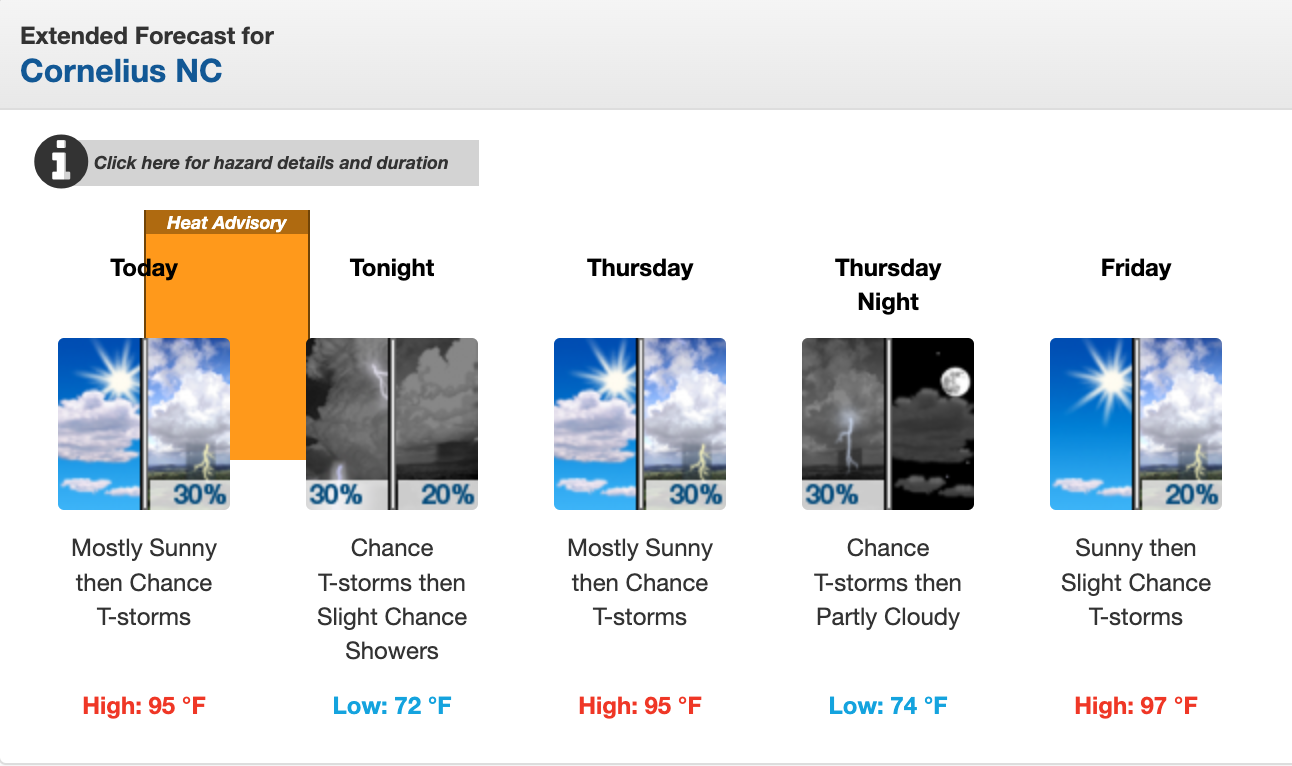Viewport: 1292px width, 766px height.
Task: Select the Today period heading
Action: tap(144, 268)
